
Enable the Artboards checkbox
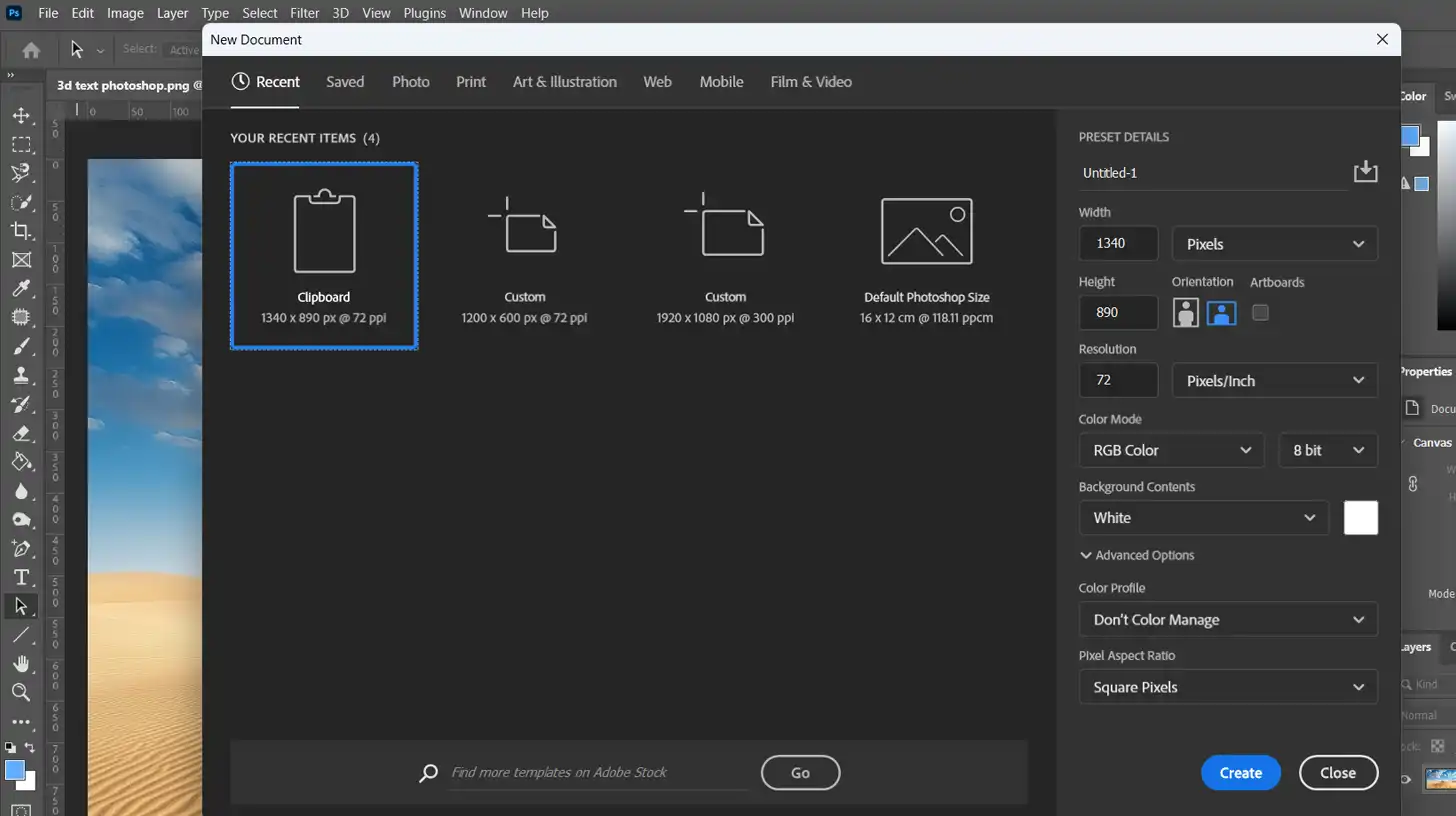pyautogui.click(x=1260, y=312)
